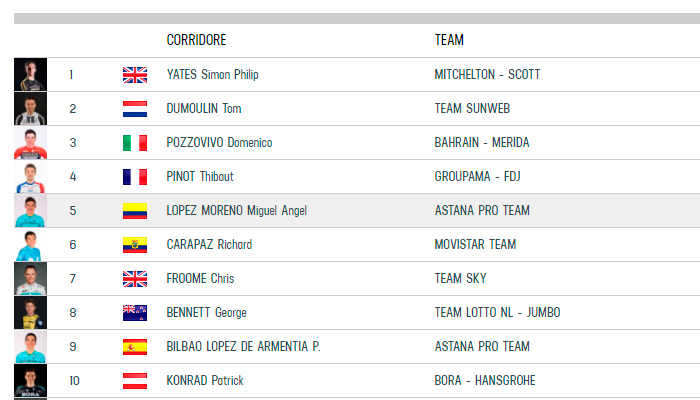Image resolution: width=700 pixels, height=400 pixels.
Task: Click the TEAM column header
Action: coord(449,40)
